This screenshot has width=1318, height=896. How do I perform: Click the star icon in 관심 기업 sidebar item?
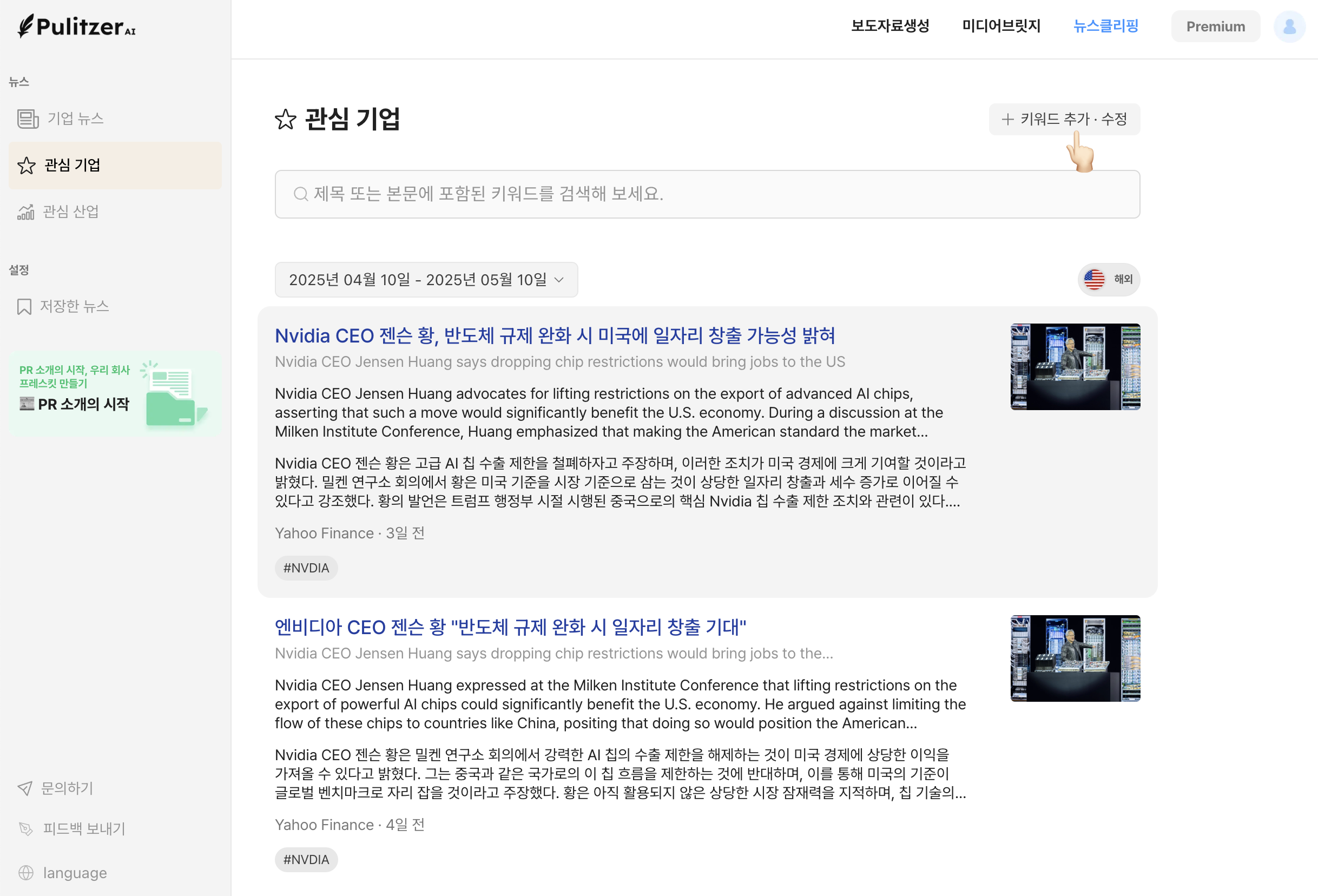click(27, 165)
